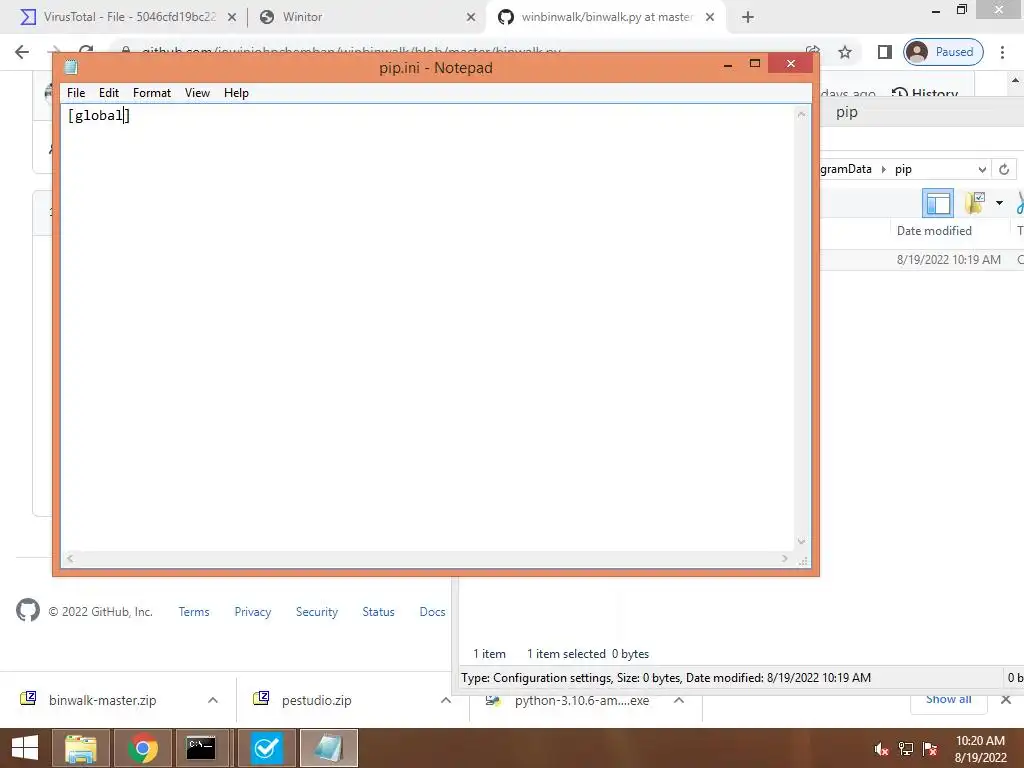Open the Chrome three-dot menu
This screenshot has height=768, width=1024.
pos(1002,52)
